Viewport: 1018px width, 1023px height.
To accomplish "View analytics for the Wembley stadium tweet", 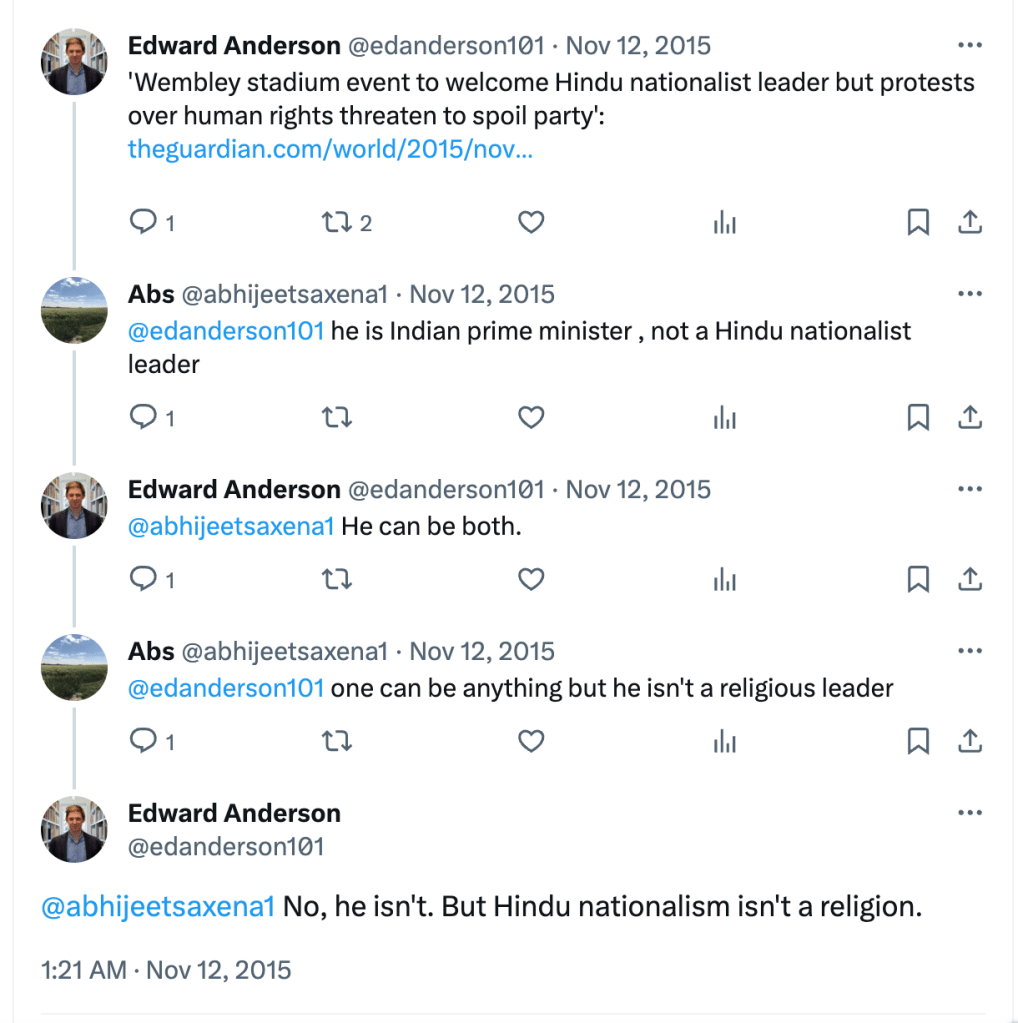I will pos(724,222).
